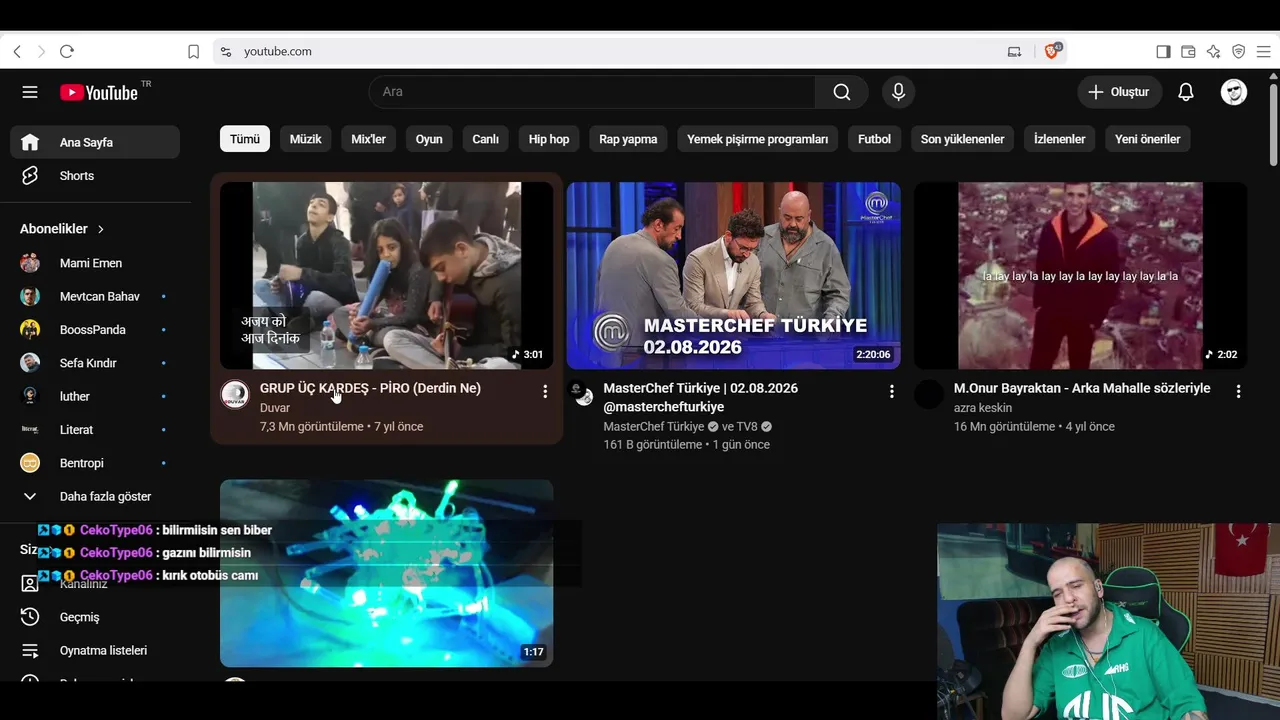Open more options for GRUP ÜÇ KARDEŞ video
This screenshot has width=1280, height=720.
click(545, 392)
